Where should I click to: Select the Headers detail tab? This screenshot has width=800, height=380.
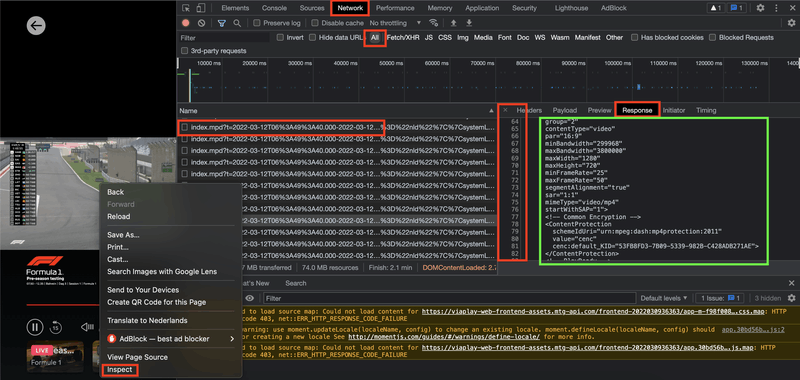point(529,110)
